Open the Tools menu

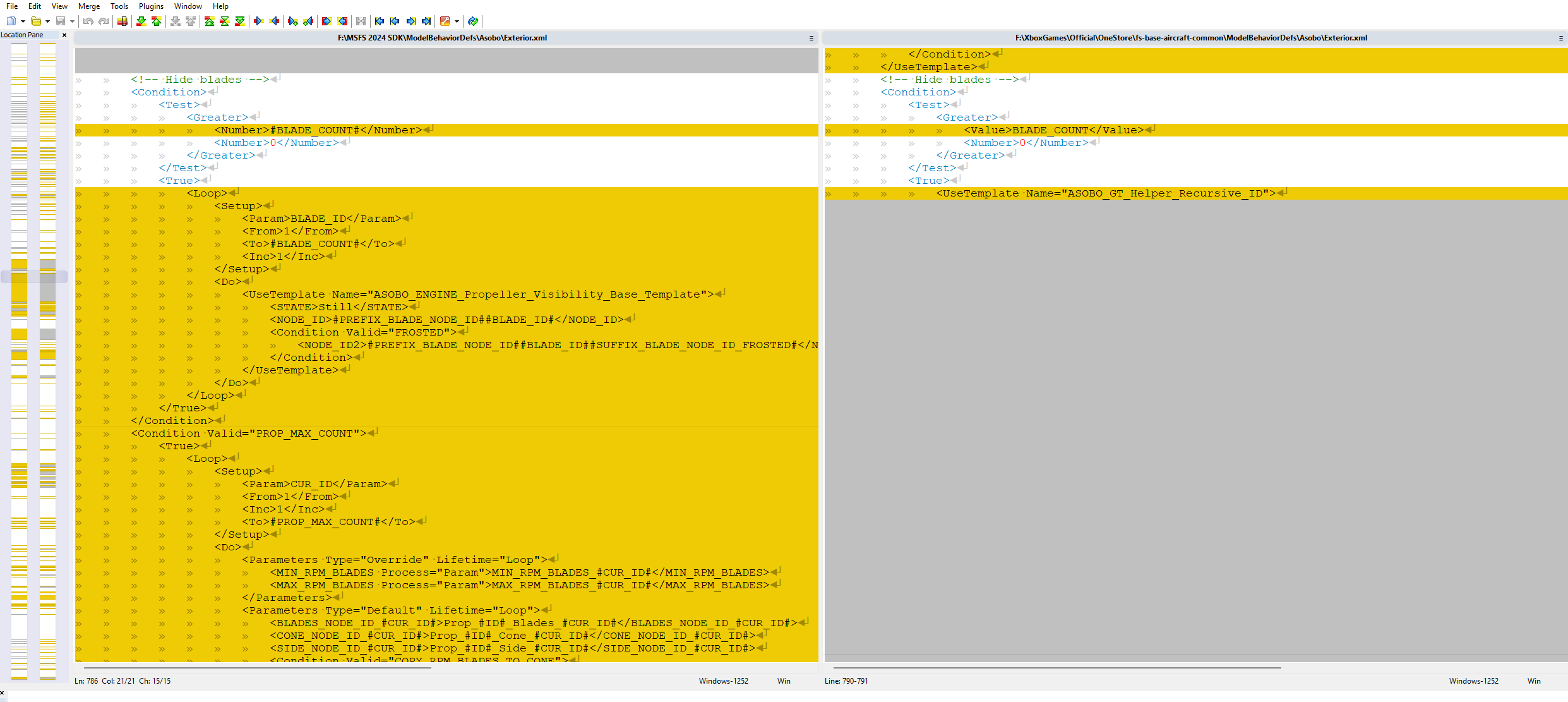[x=119, y=6]
